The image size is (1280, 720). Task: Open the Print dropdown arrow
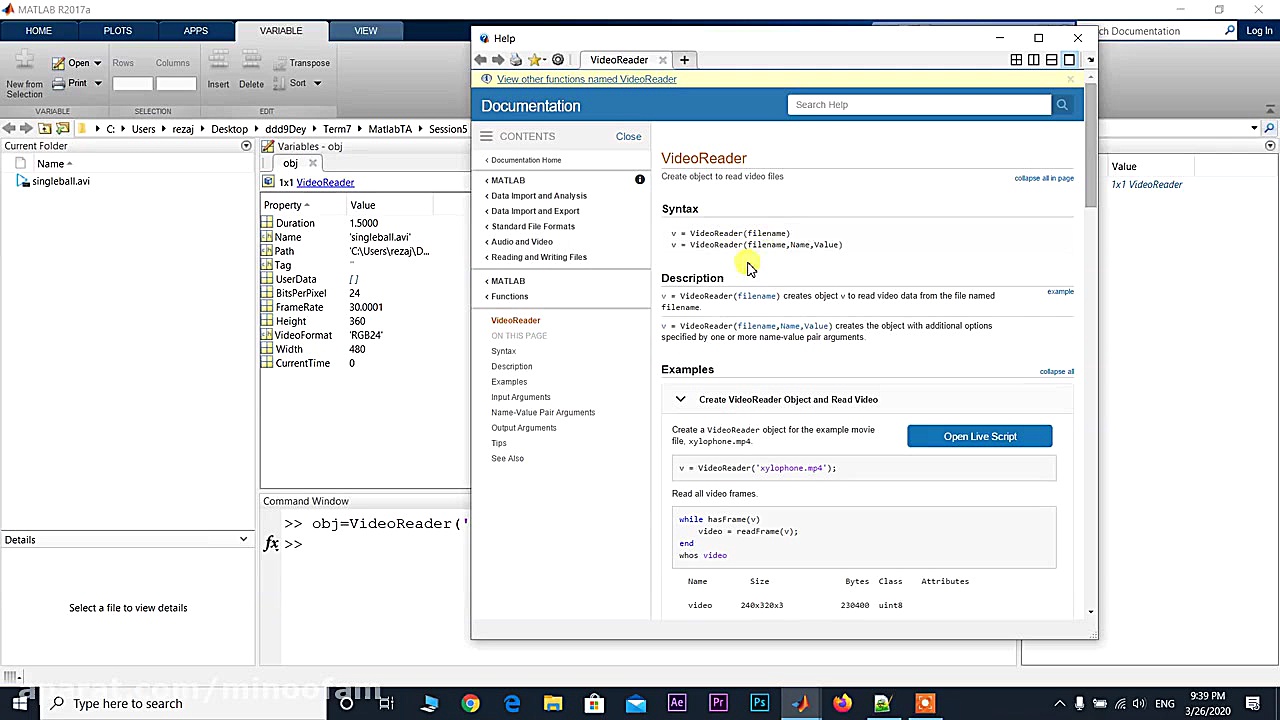(x=98, y=83)
